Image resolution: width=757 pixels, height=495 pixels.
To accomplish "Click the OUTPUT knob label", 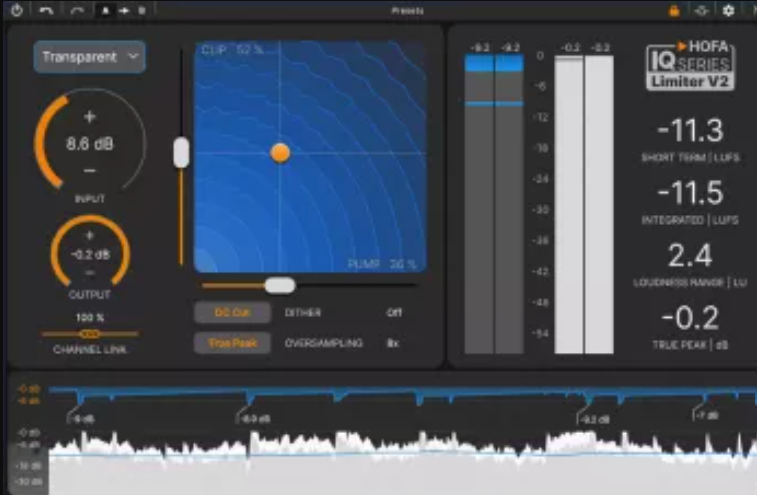I will click(90, 295).
